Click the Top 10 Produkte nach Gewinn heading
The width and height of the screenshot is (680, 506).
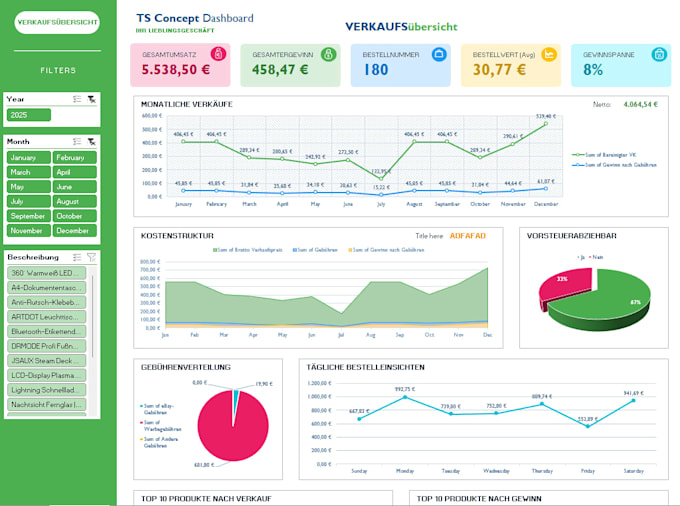(x=479, y=499)
